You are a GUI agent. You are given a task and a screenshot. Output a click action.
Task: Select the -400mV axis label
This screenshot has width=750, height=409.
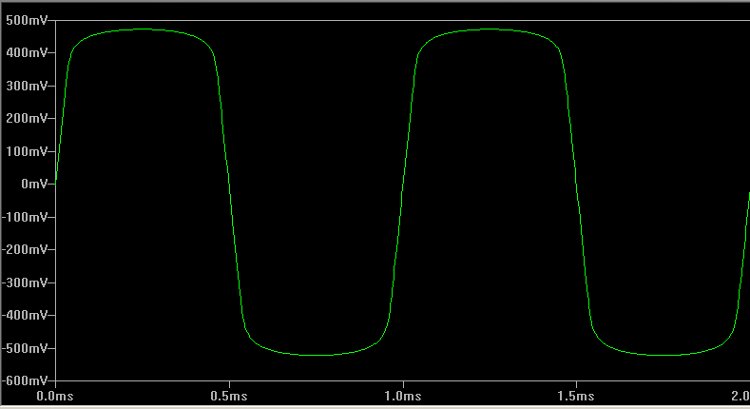pyautogui.click(x=24, y=316)
